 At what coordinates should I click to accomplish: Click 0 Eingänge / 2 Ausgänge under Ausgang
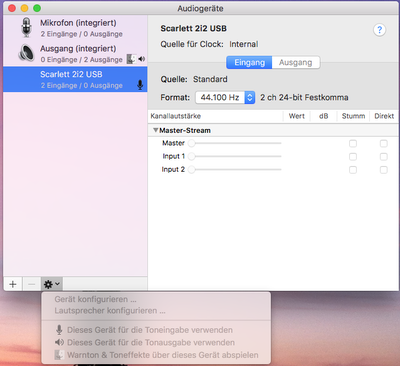(82, 60)
